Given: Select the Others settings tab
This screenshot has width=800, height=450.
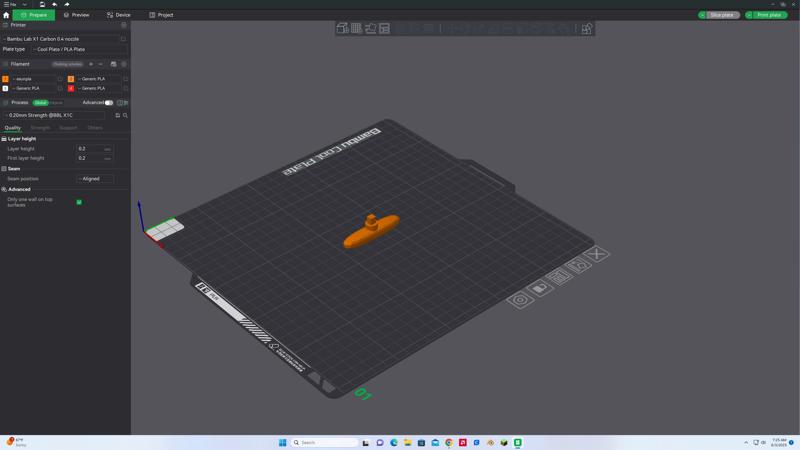Looking at the screenshot, I should coord(95,128).
